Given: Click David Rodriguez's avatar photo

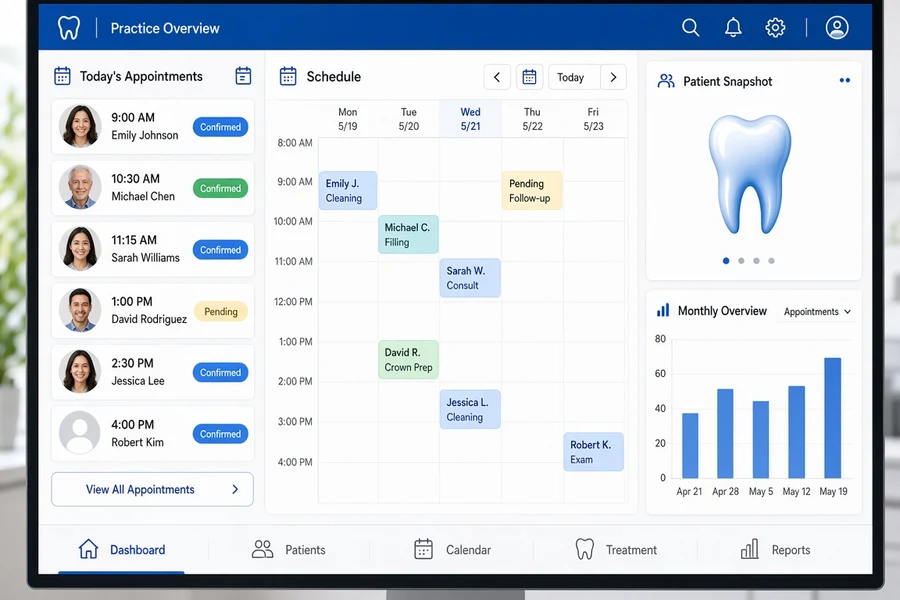Looking at the screenshot, I should [80, 310].
